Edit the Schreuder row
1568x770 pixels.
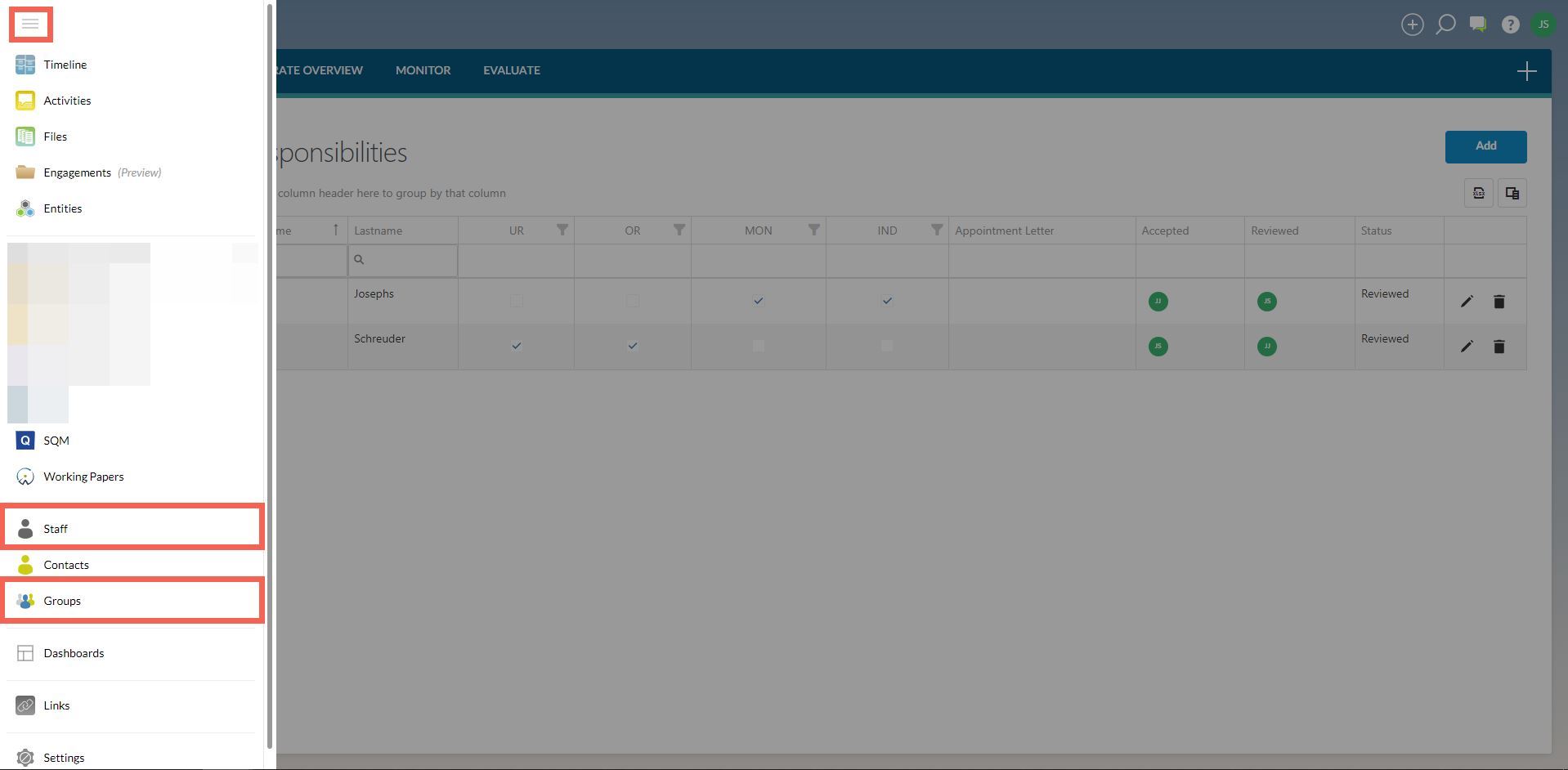tap(1467, 347)
